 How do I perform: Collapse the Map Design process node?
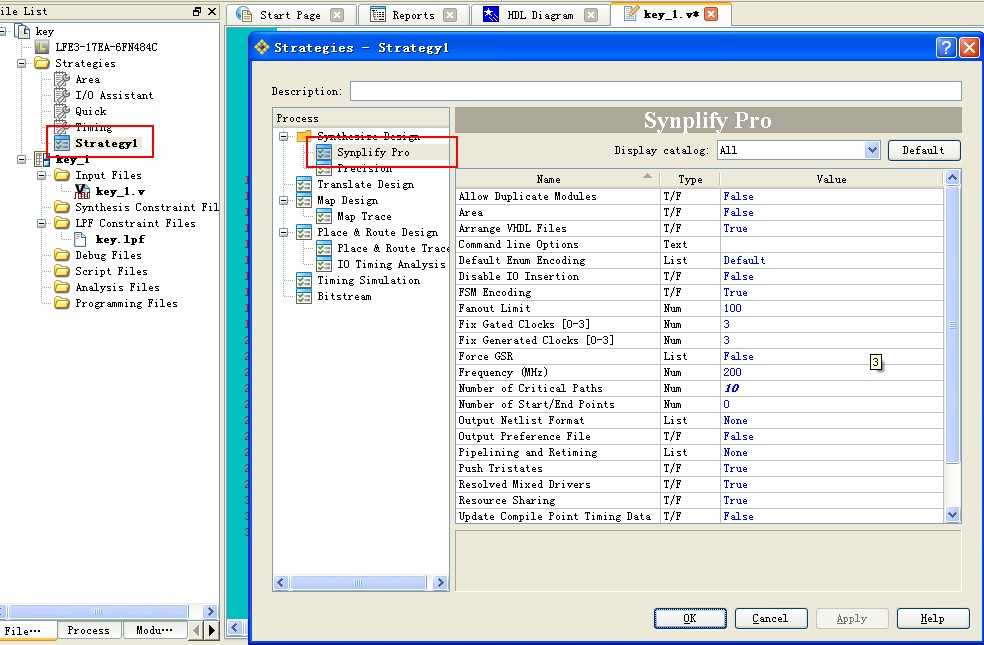(284, 201)
